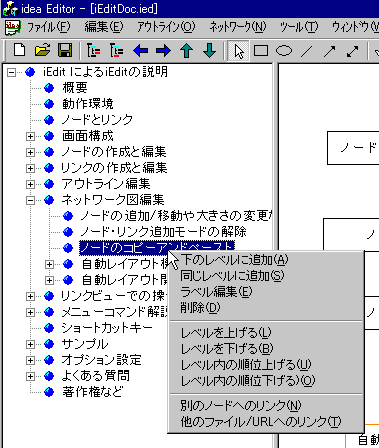Select the 著作権など tree item
Image resolution: width=379 pixels, height=448 pixels.
(x=93, y=392)
